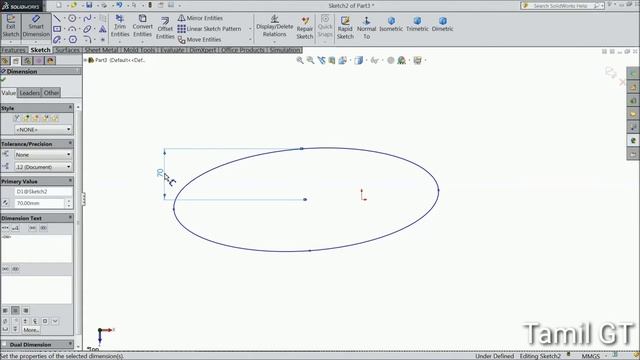The width and height of the screenshot is (640, 360).
Task: Collapse the Primary Value section
Action: click(70, 180)
